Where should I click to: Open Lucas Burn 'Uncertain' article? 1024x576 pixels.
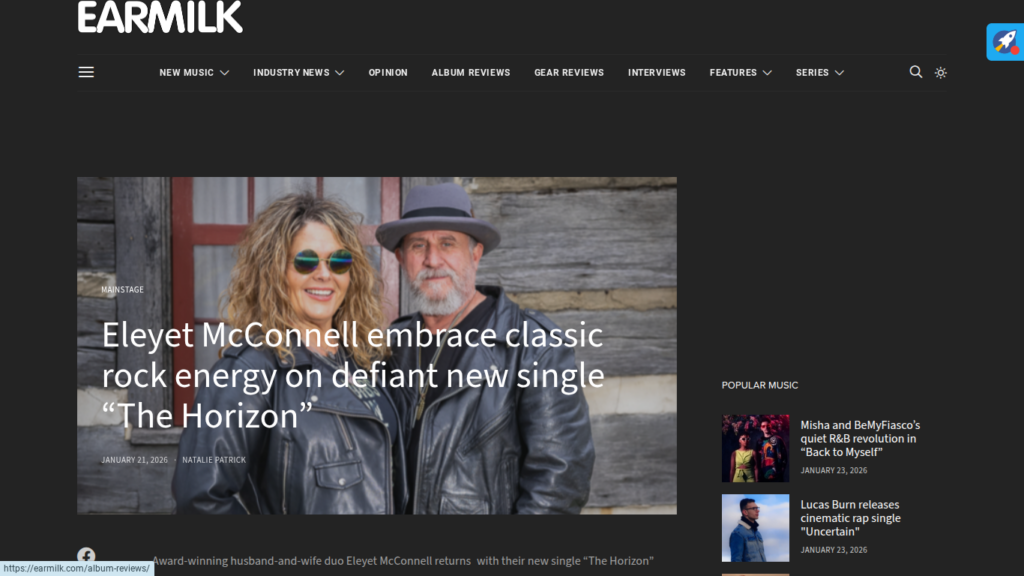click(850, 518)
